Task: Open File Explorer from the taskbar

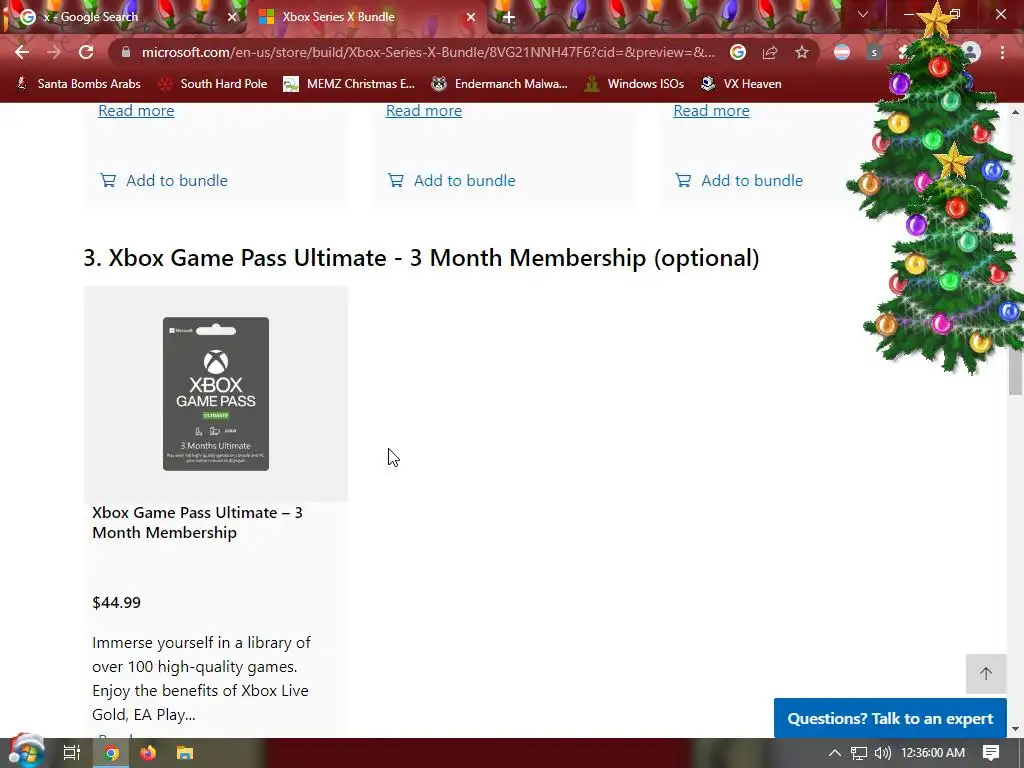Action: pos(185,753)
